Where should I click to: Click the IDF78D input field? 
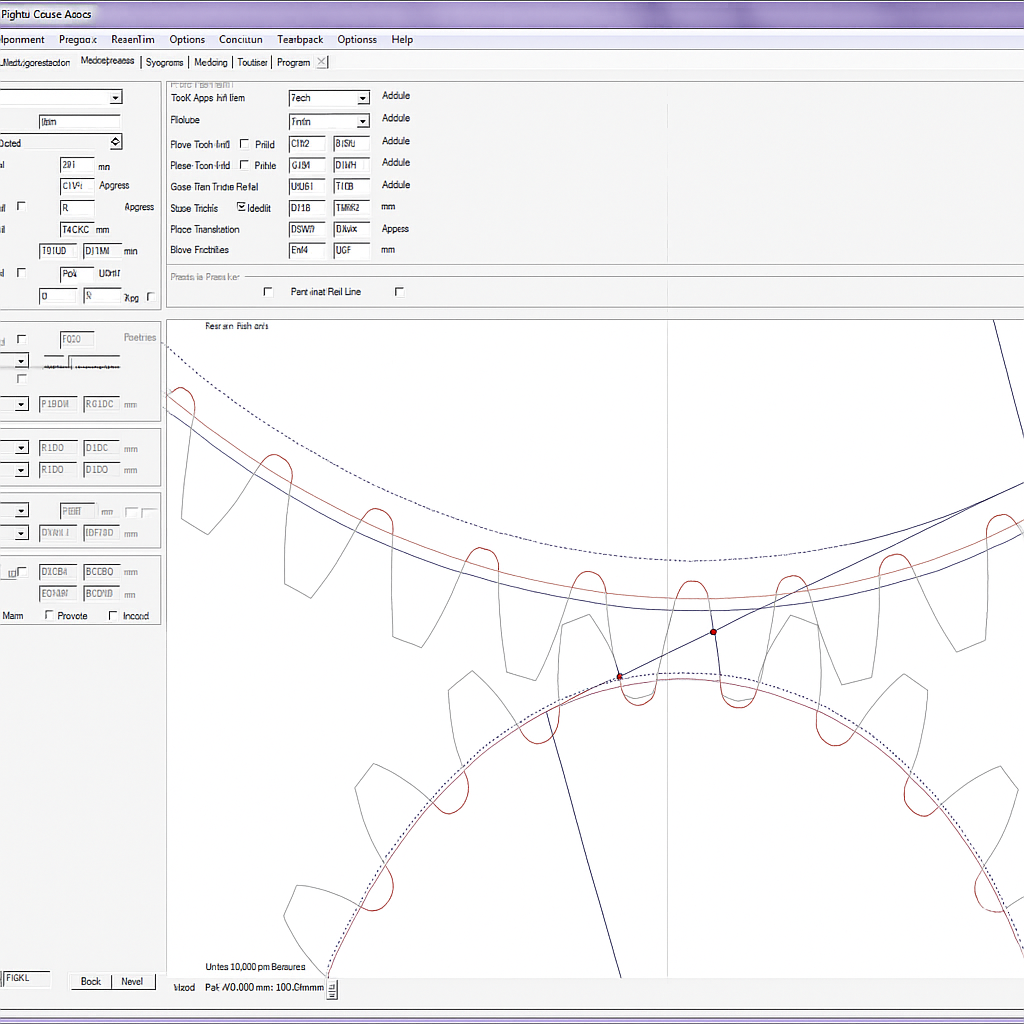click(x=101, y=533)
